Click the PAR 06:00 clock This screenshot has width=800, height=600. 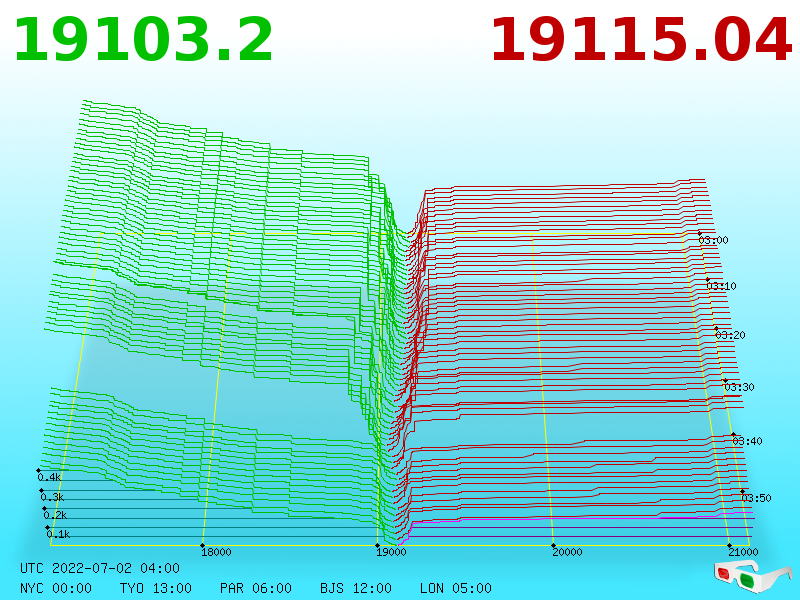click(256, 588)
